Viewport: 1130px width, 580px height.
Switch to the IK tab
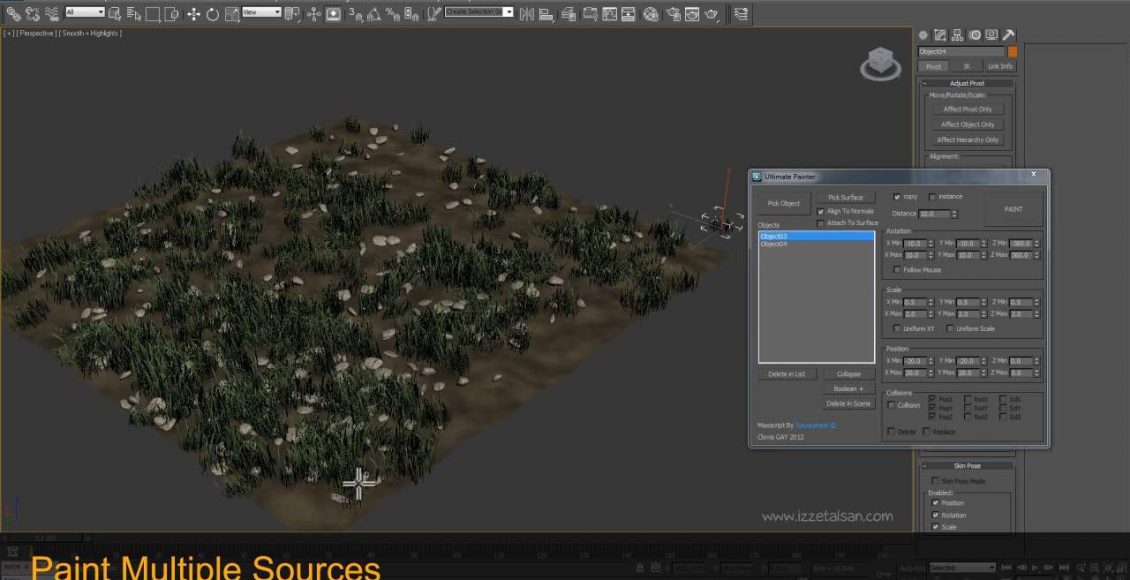pos(967,66)
